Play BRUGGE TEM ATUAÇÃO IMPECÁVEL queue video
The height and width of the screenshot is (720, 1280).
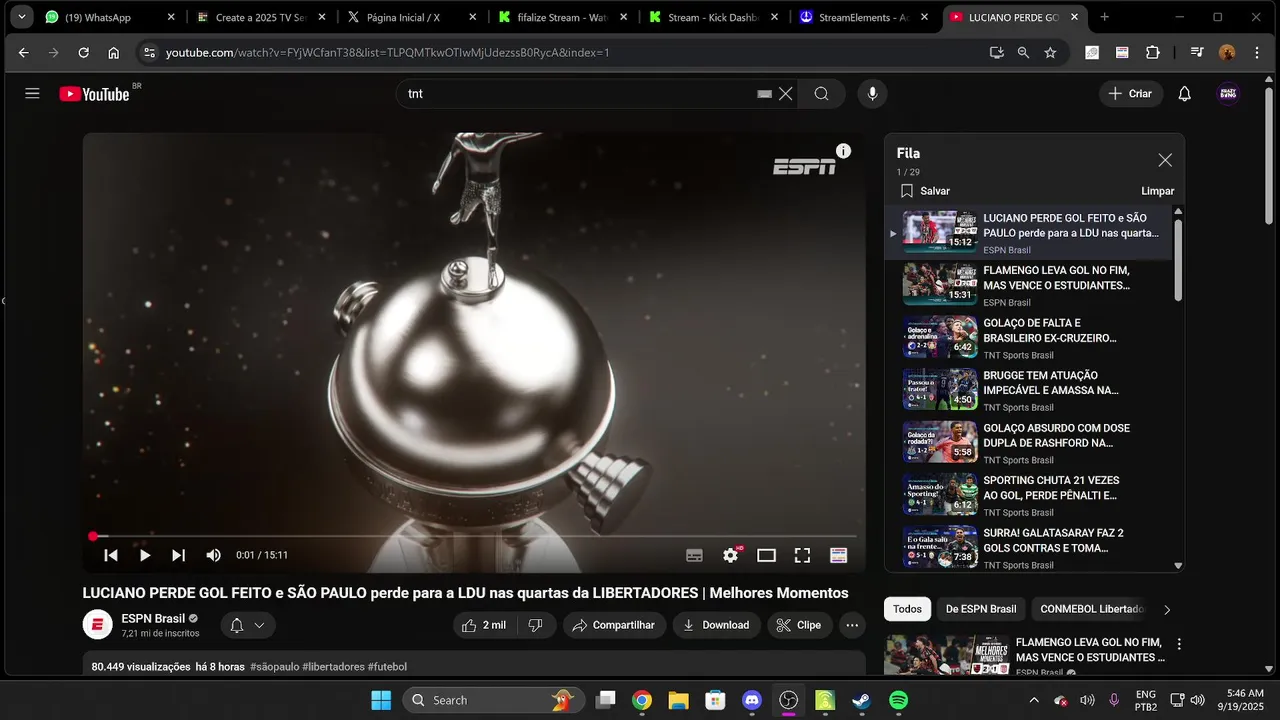pos(1030,389)
